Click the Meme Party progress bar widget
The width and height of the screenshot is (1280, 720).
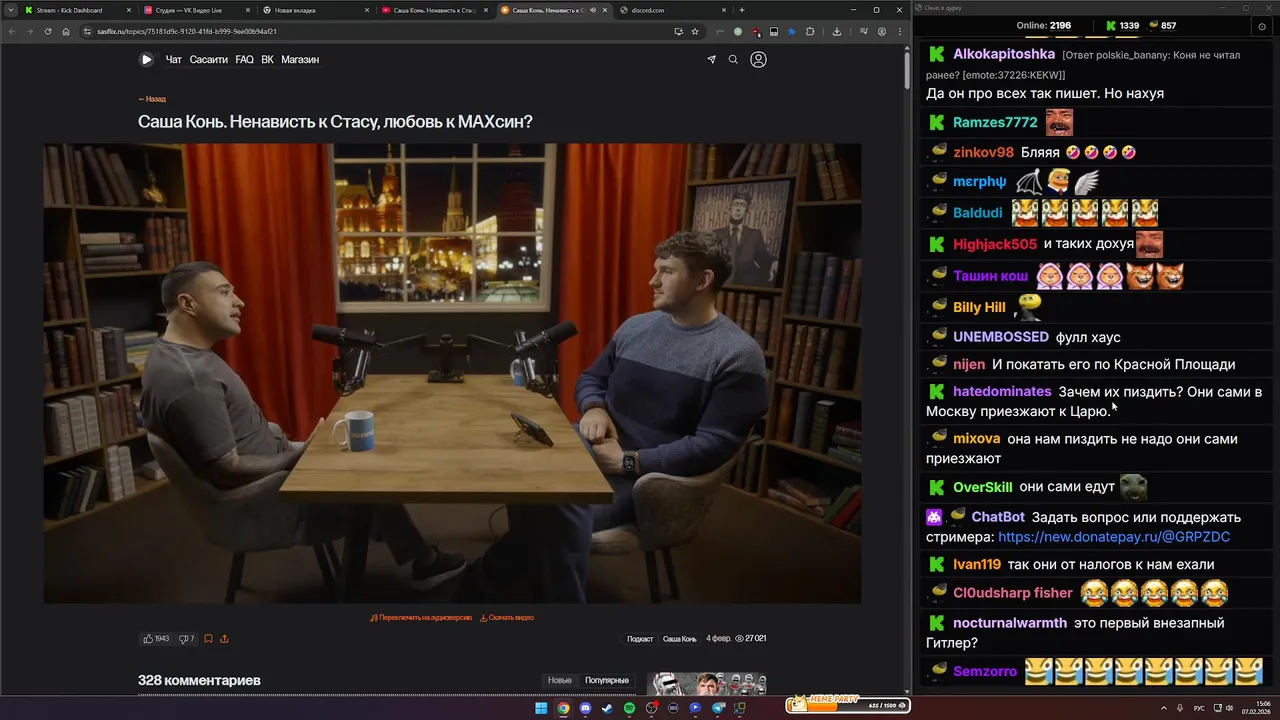(x=847, y=705)
